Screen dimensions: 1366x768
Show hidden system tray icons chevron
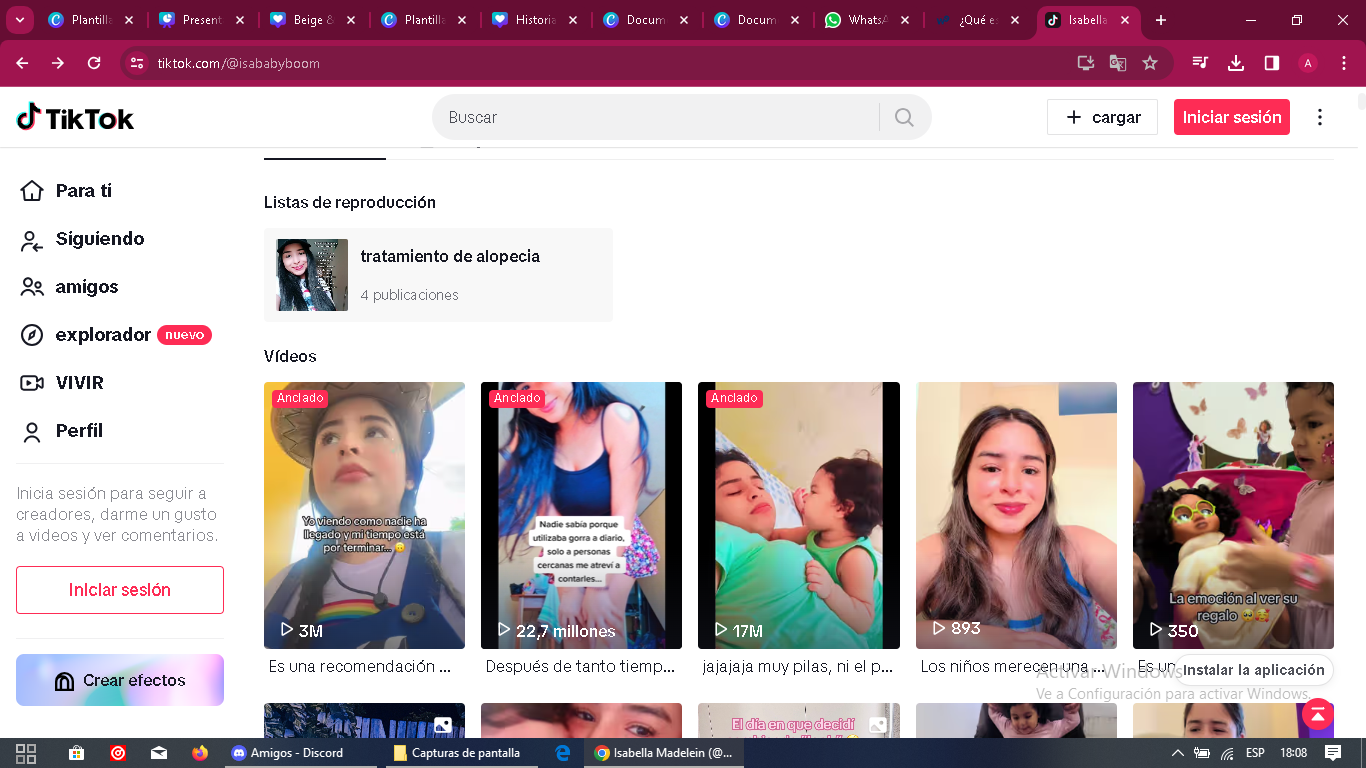[1177, 753]
